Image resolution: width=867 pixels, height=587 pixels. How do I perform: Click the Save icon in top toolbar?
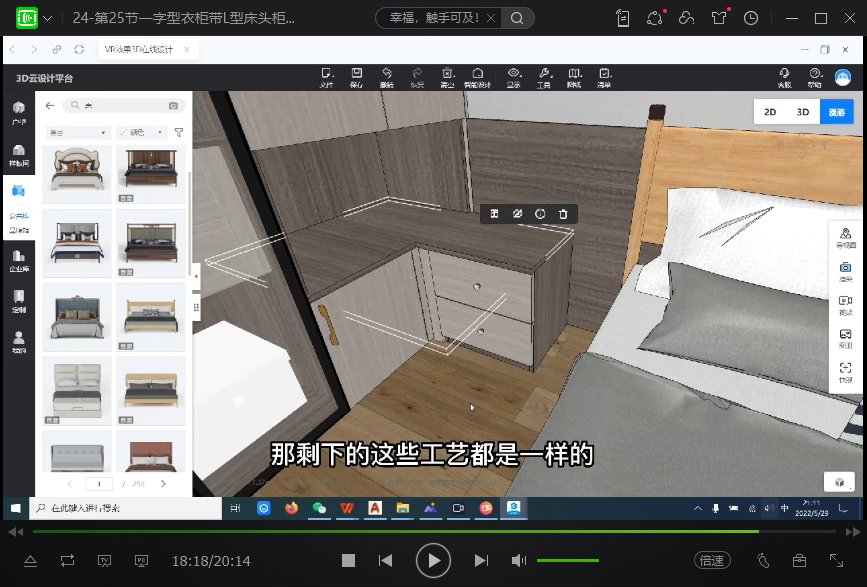pyautogui.click(x=356, y=76)
